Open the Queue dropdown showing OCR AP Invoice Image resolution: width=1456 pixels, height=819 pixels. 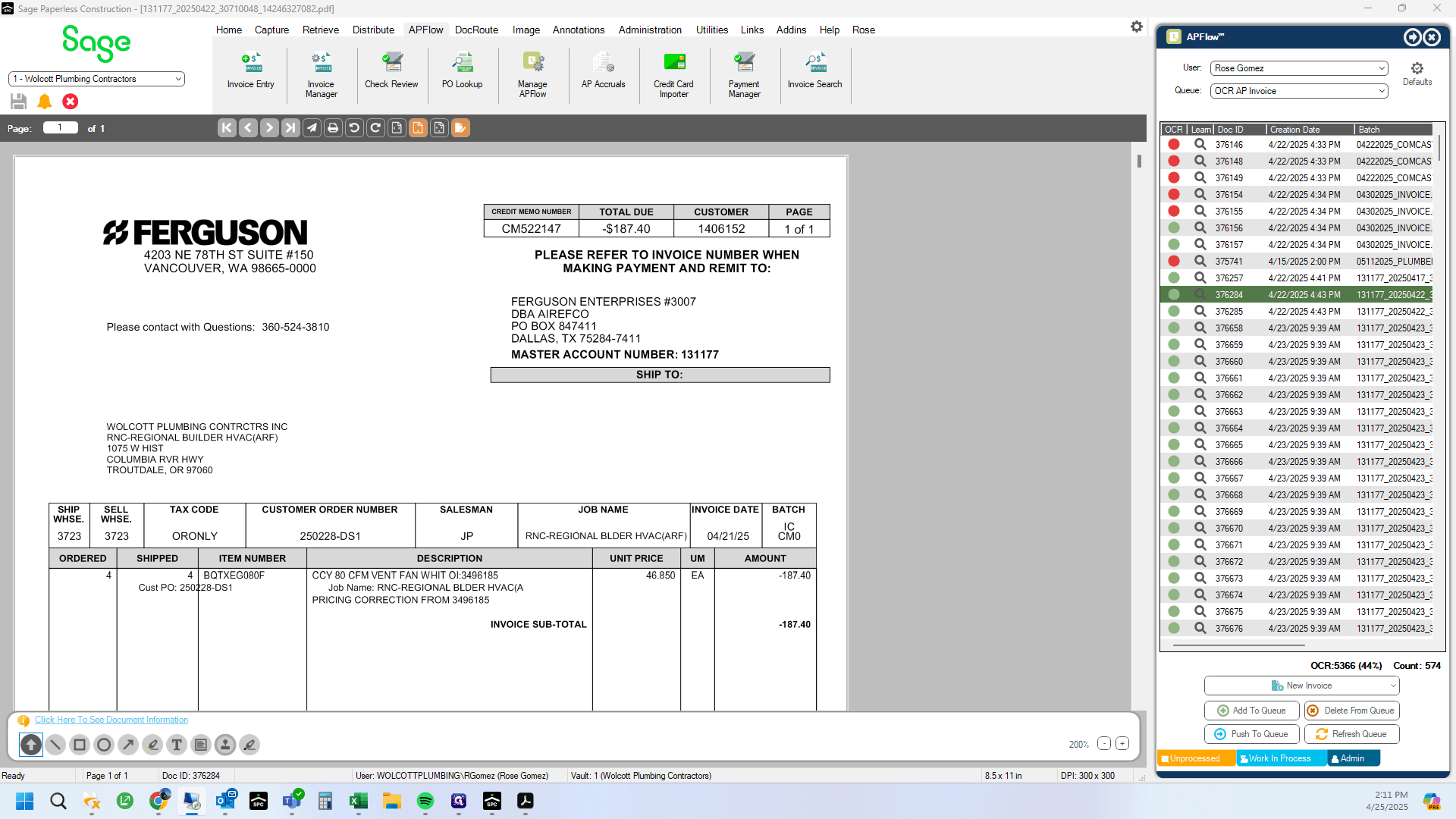tap(1299, 91)
